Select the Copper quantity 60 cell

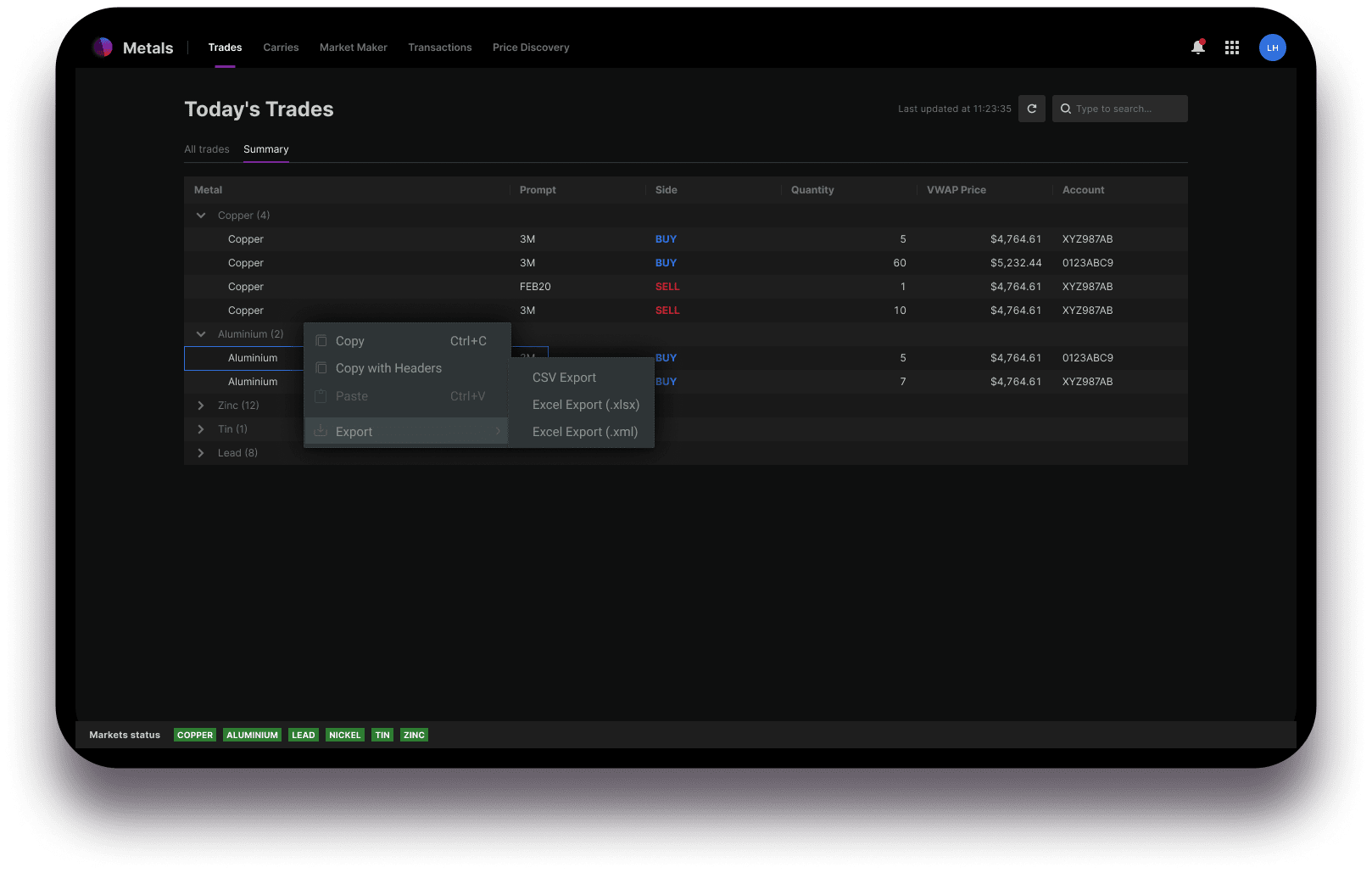tap(849, 263)
